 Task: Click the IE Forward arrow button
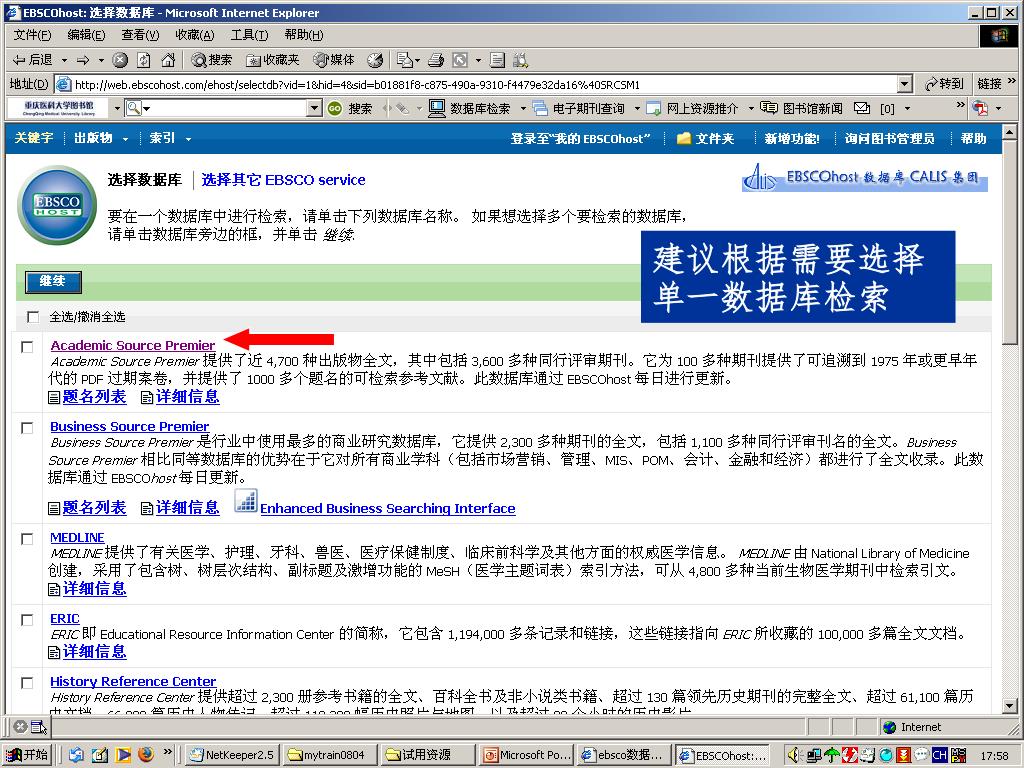pos(84,60)
